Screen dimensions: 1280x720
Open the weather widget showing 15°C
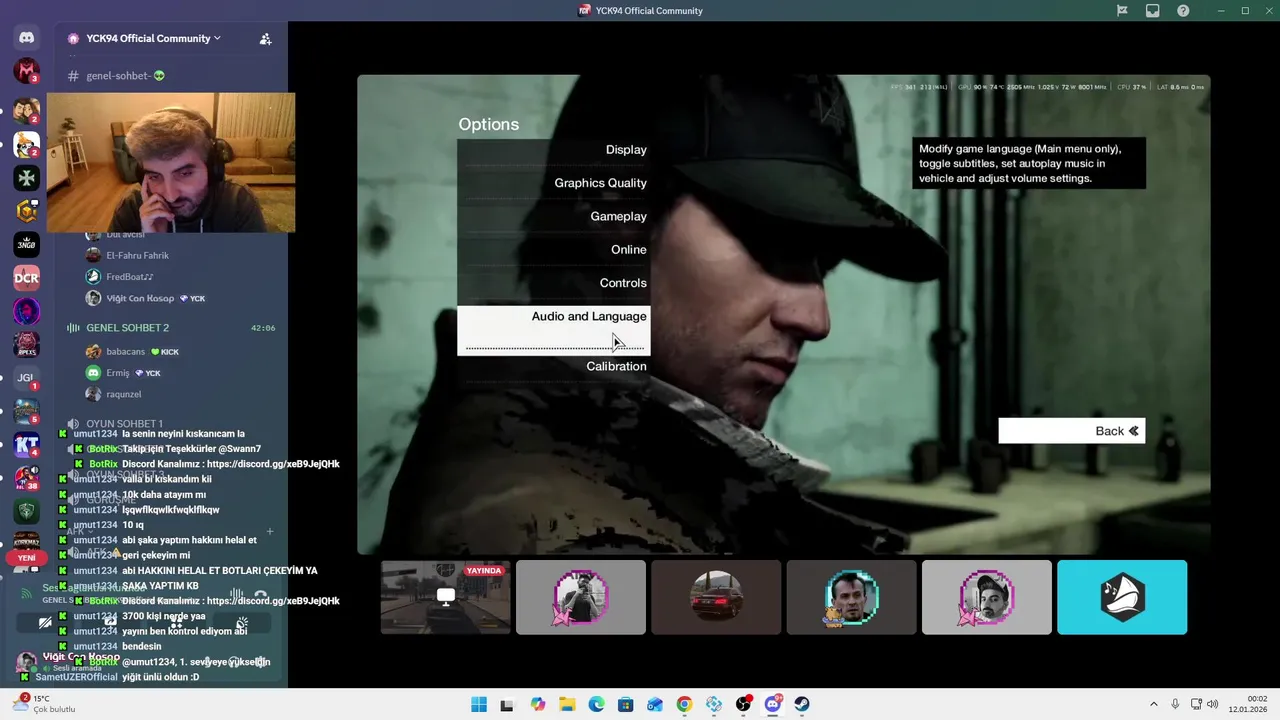click(x=42, y=704)
